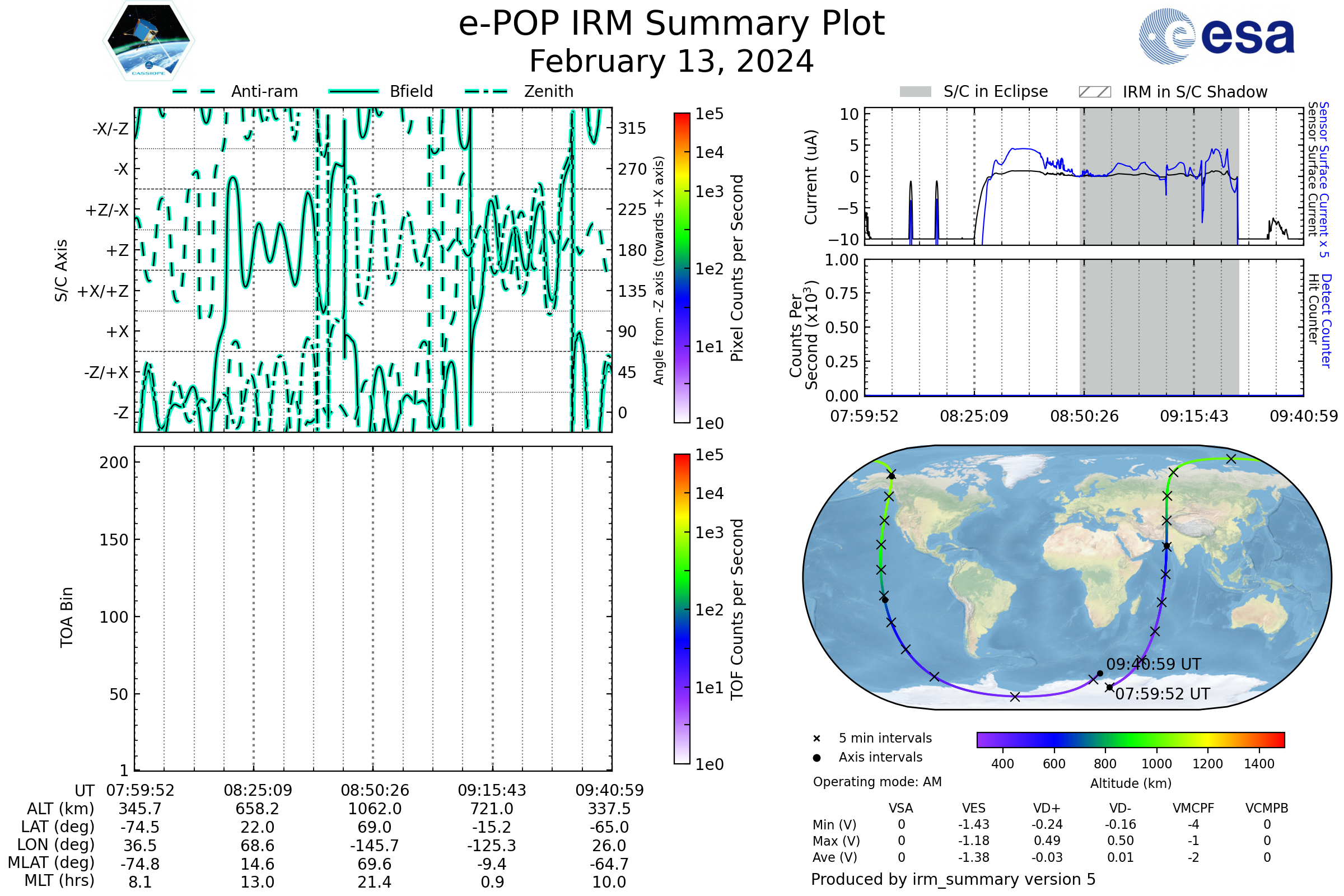Click the 07:59:52 UT map label
This screenshot has width=1344, height=896.
1163,694
